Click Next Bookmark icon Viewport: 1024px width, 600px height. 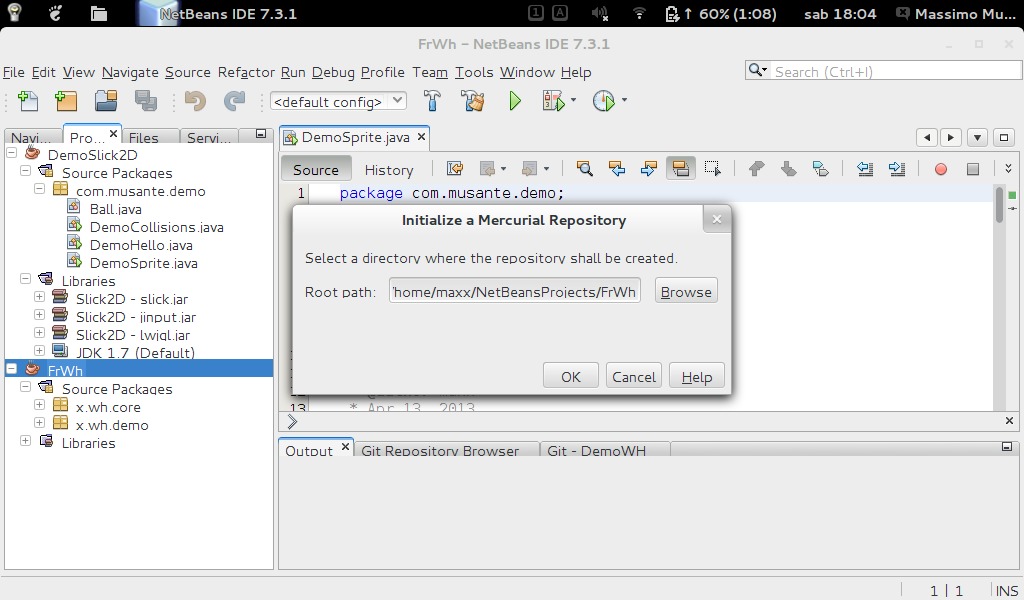(788, 169)
